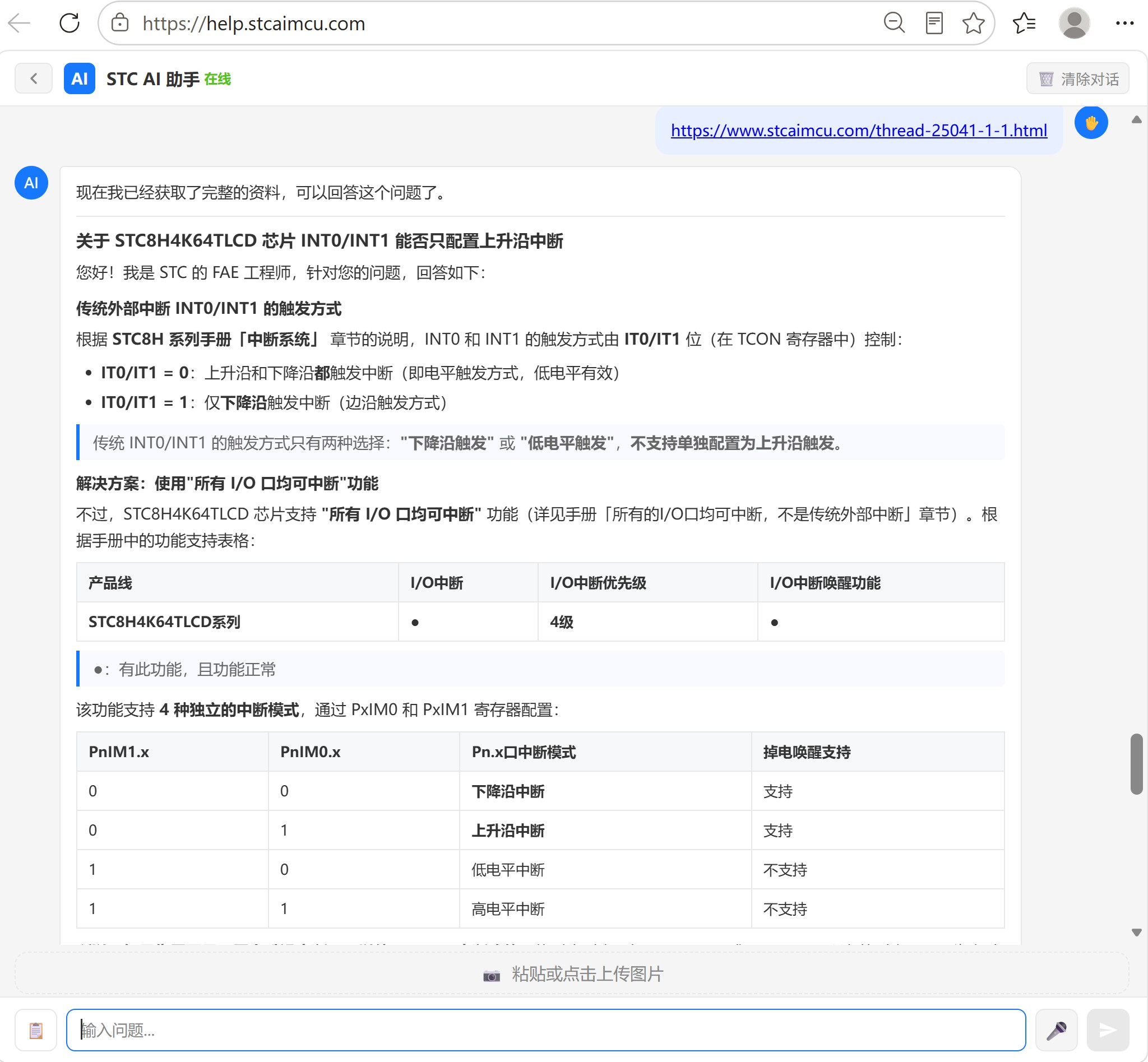Open the browser three-dot menu
This screenshot has width=1148, height=1062.
pyautogui.click(x=1124, y=24)
